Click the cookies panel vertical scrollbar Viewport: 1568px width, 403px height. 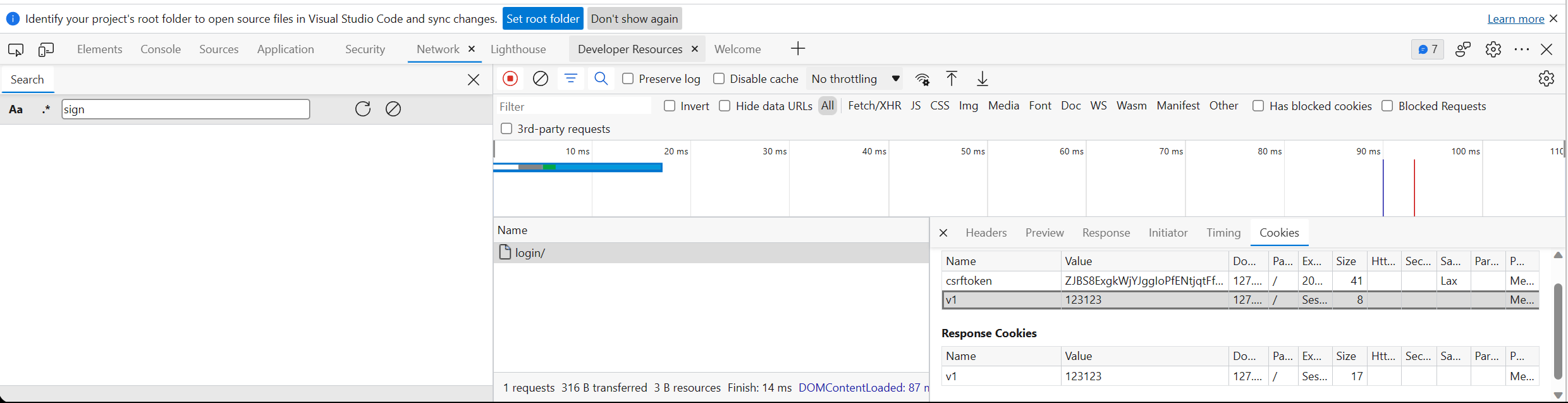1557,330
